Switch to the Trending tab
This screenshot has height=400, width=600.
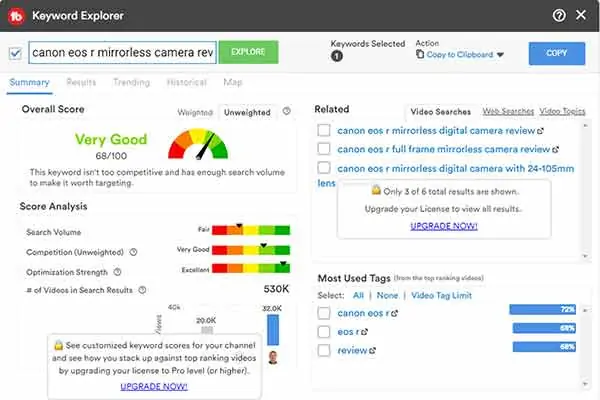(x=131, y=82)
